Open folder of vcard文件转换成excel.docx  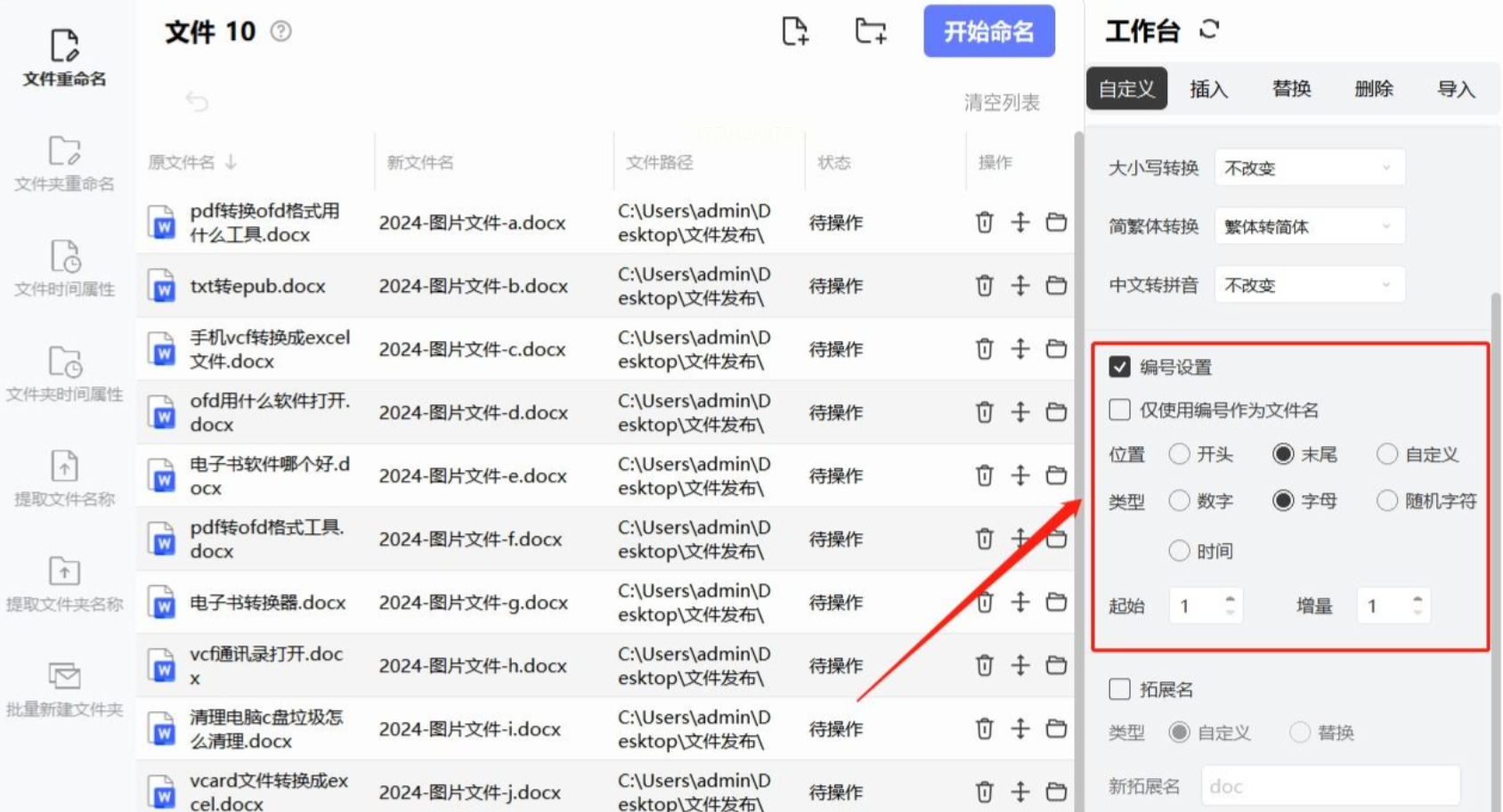[1056, 792]
